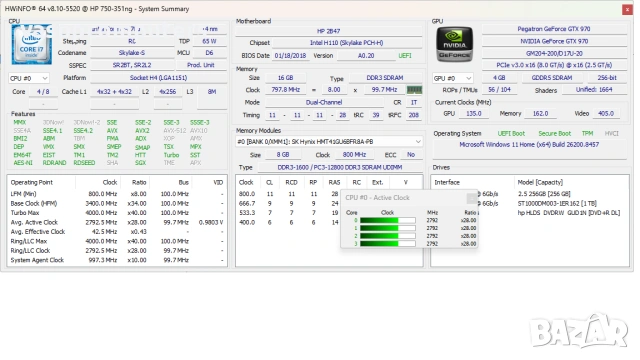Viewport: 640px width, 360px height.
Task: Click the Model [Capacity] column header
Action: click(x=540, y=182)
